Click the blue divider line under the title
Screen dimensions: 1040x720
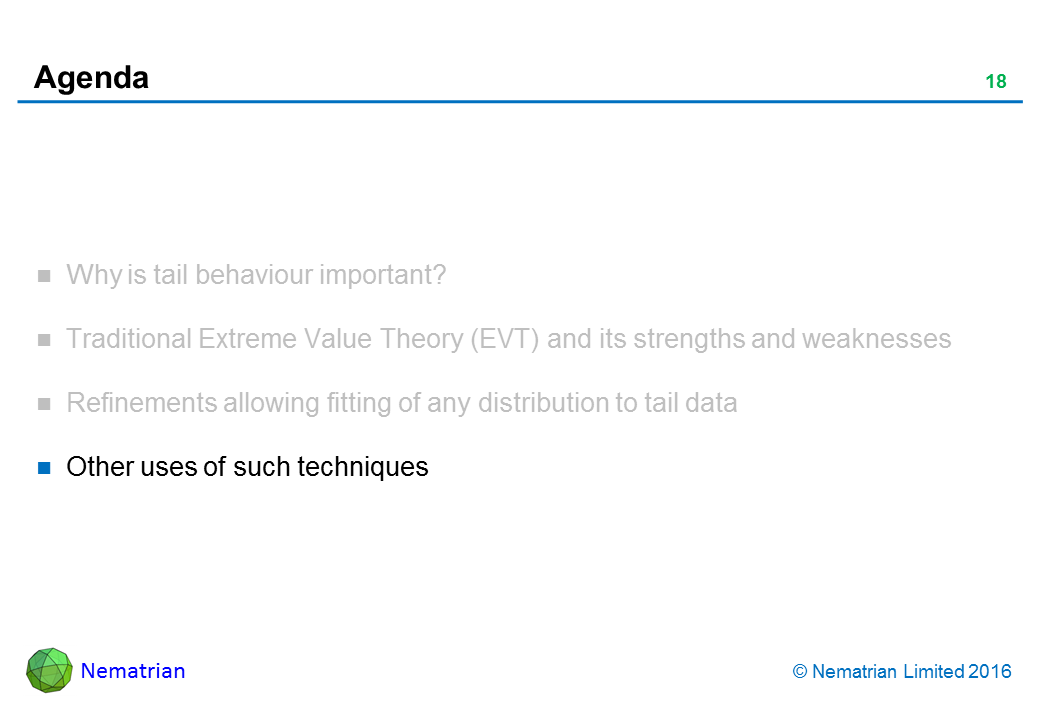(x=520, y=101)
